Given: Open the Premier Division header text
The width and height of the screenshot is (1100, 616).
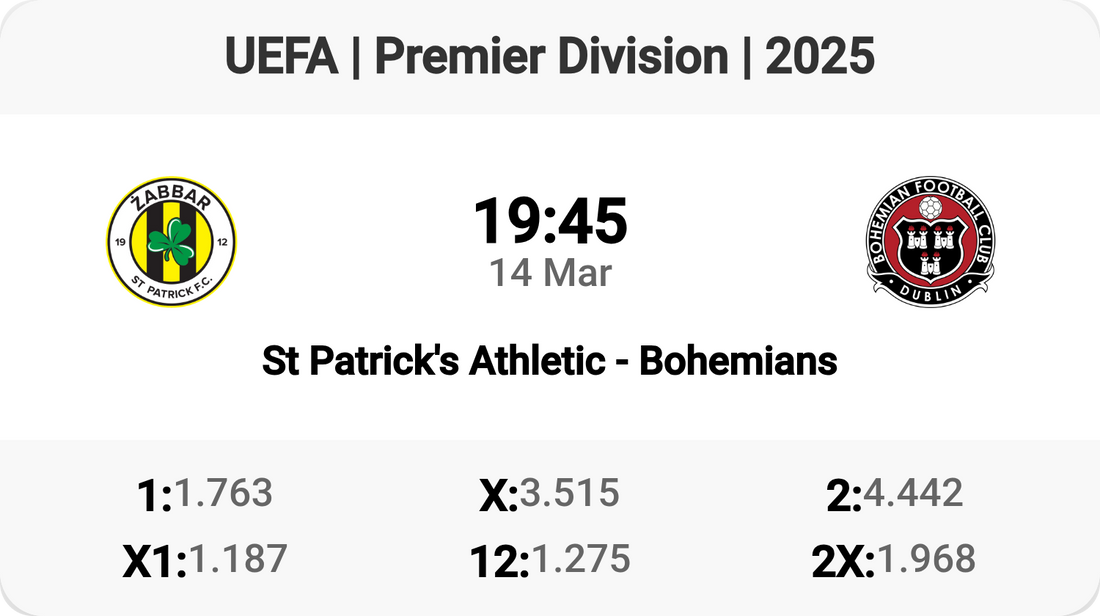Looking at the screenshot, I should (551, 57).
